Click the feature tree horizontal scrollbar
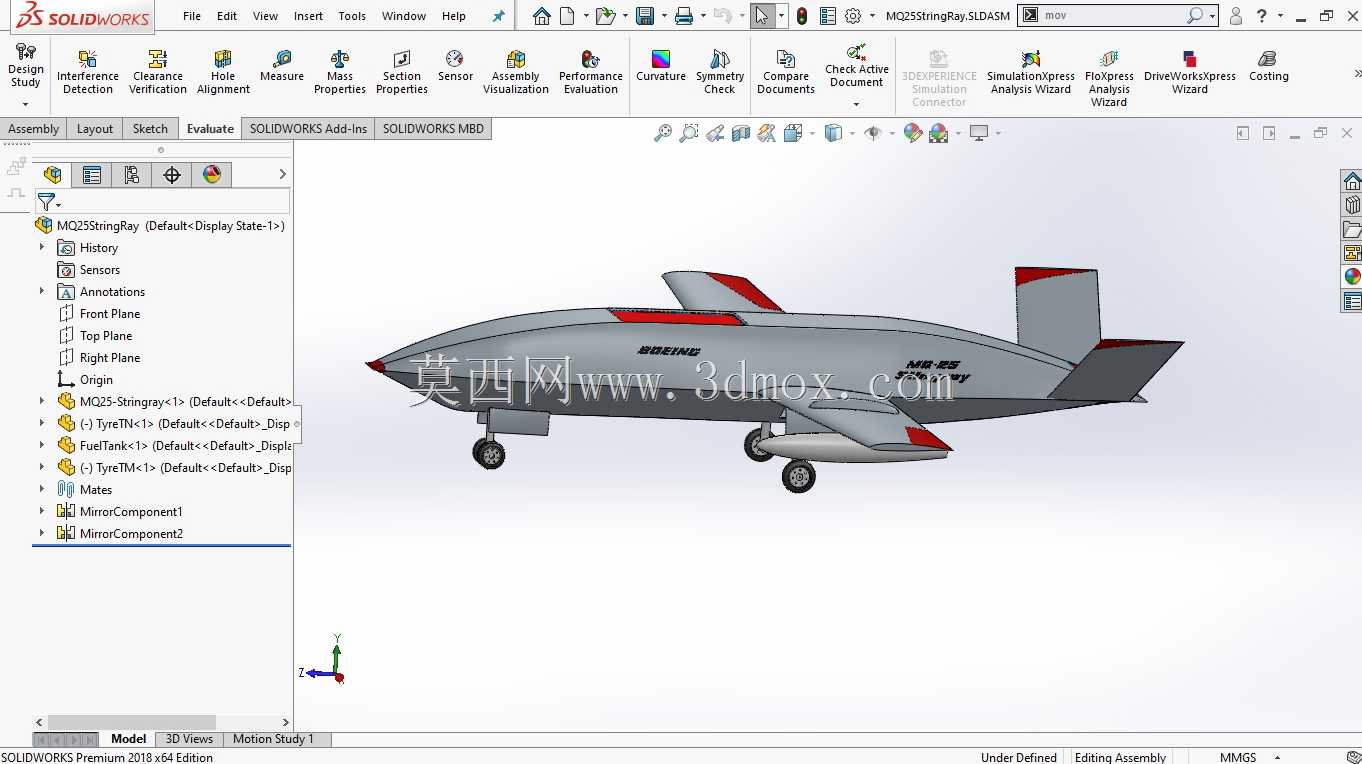 [131, 722]
